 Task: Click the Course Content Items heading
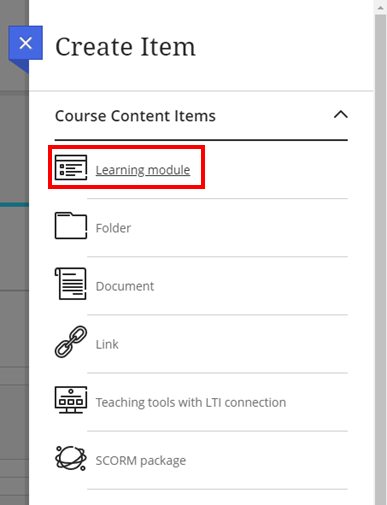[135, 116]
